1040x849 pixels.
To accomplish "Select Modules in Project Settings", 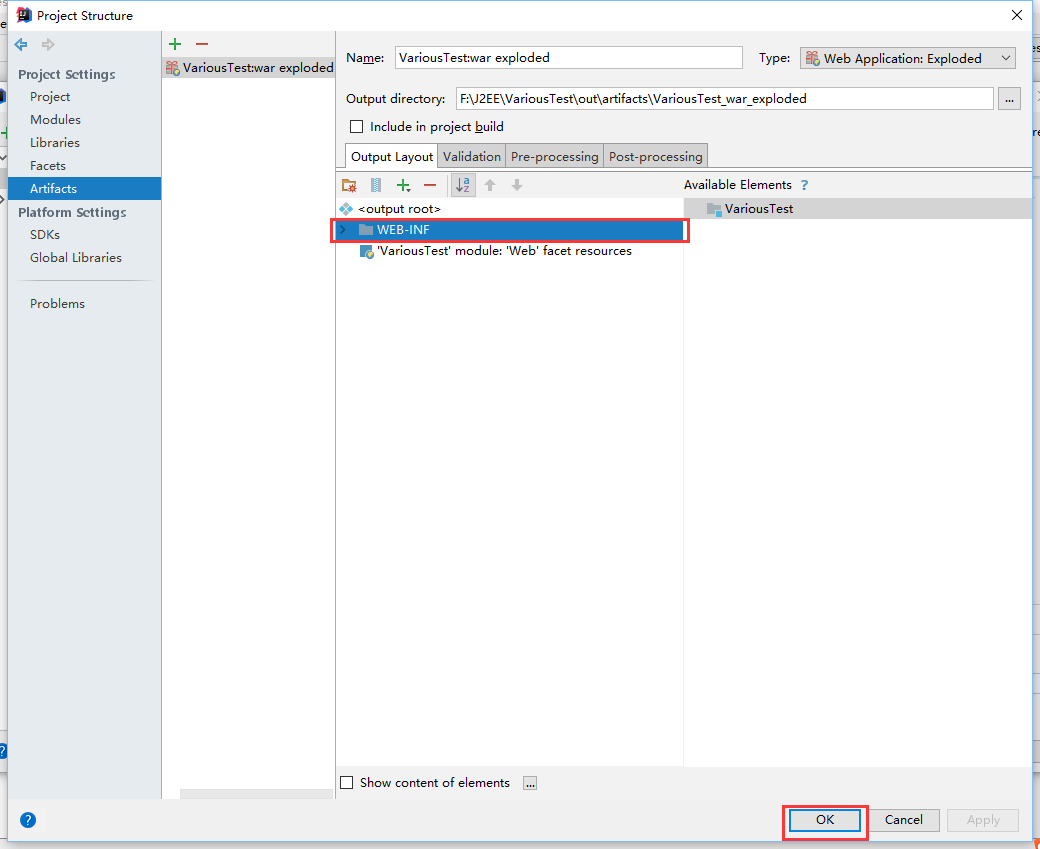I will (55, 120).
